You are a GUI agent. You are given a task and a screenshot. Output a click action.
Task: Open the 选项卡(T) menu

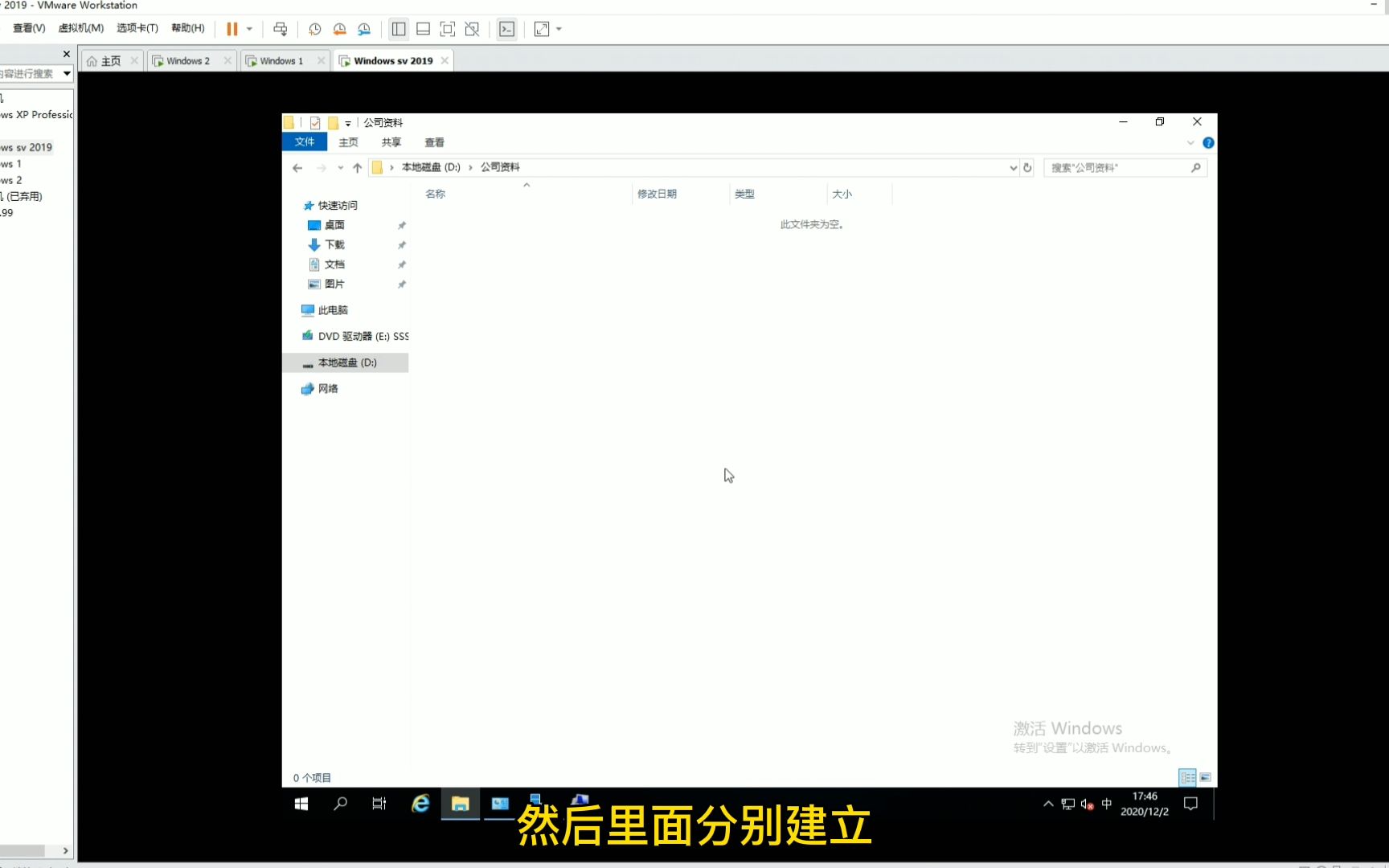pos(137,28)
